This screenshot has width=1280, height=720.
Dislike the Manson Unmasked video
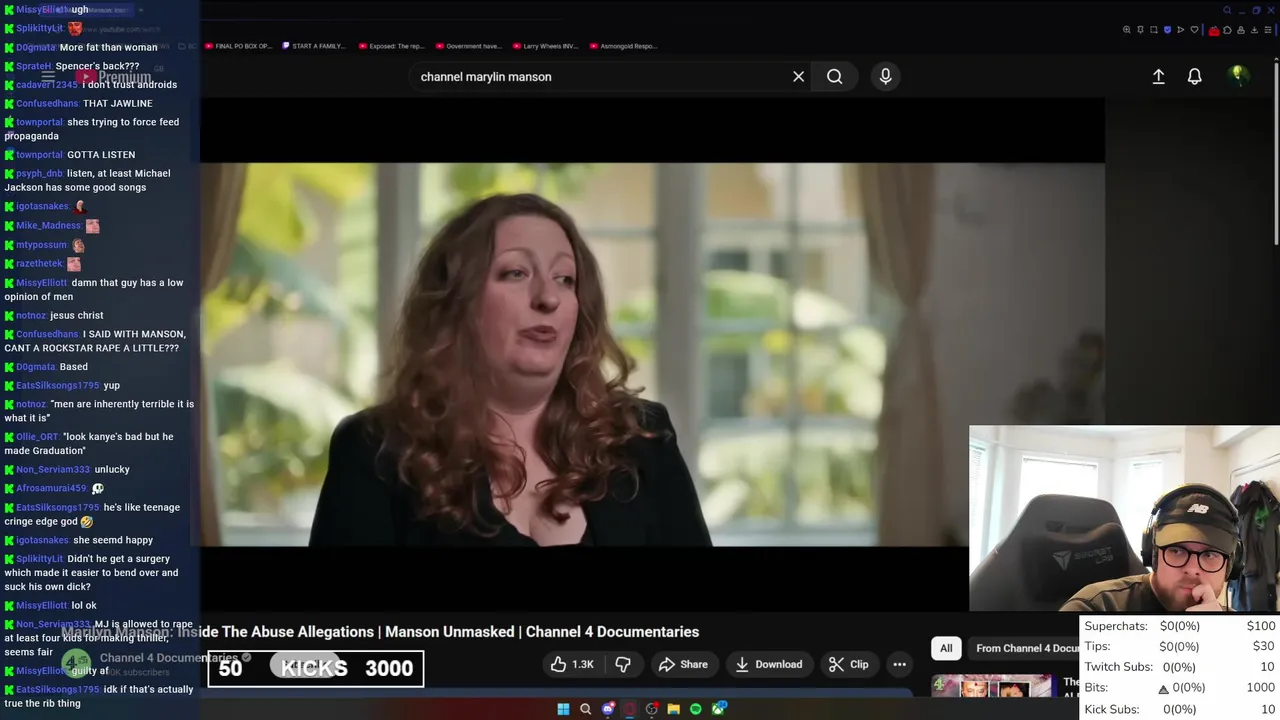[x=622, y=664]
